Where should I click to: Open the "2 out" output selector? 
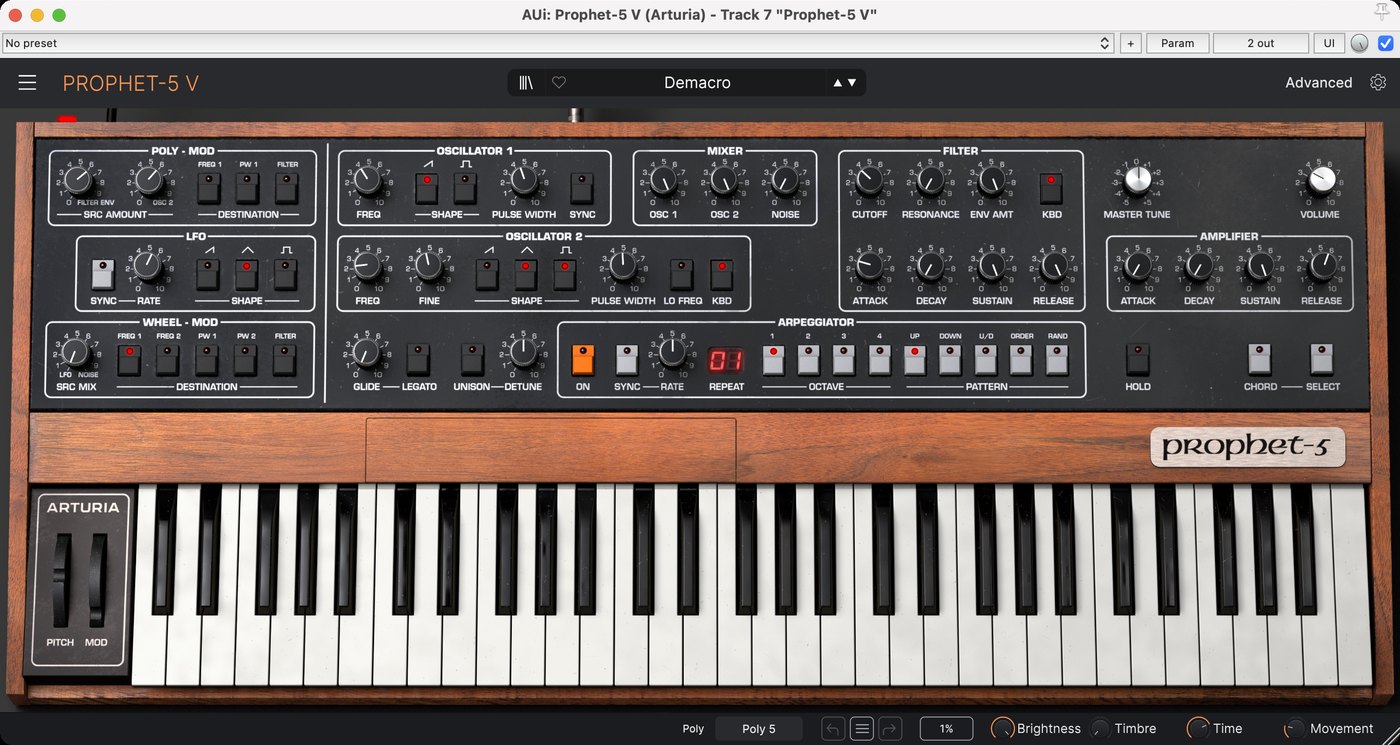tap(1260, 43)
